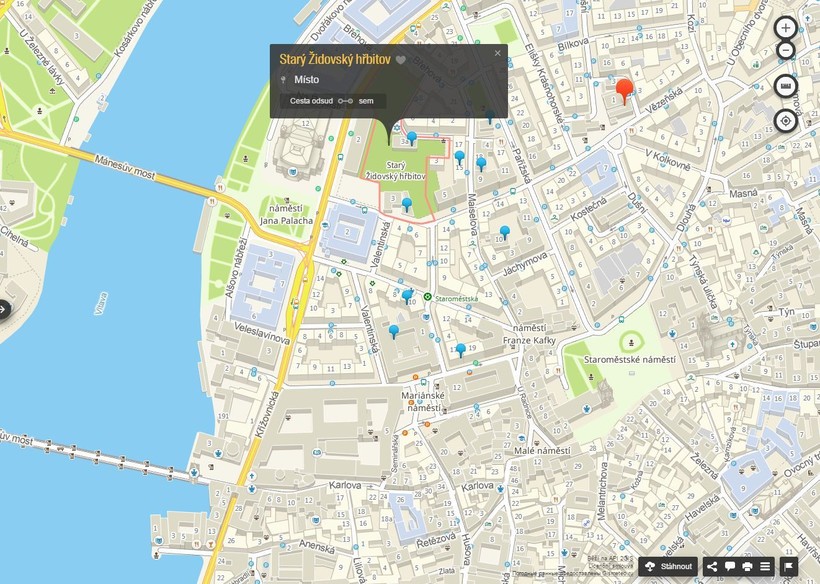820x584 pixels.
Task: Click the 'Pařížská' street label
Action: point(521,166)
